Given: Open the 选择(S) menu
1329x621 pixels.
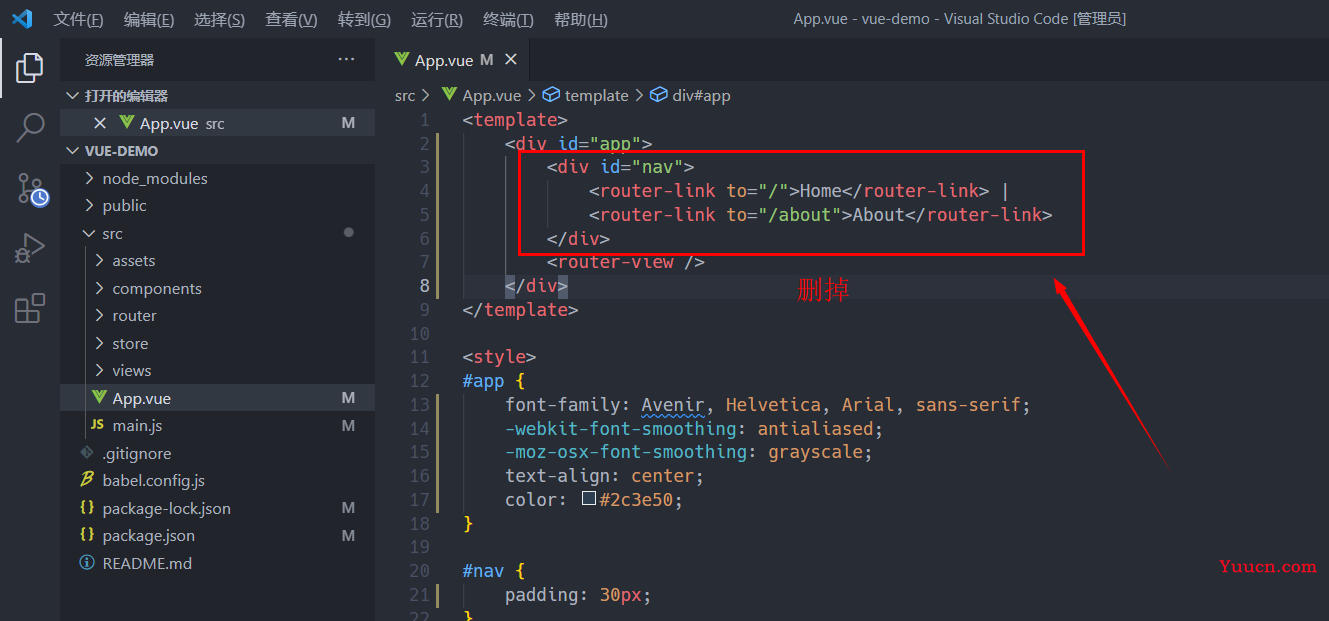Looking at the screenshot, I should pyautogui.click(x=219, y=19).
